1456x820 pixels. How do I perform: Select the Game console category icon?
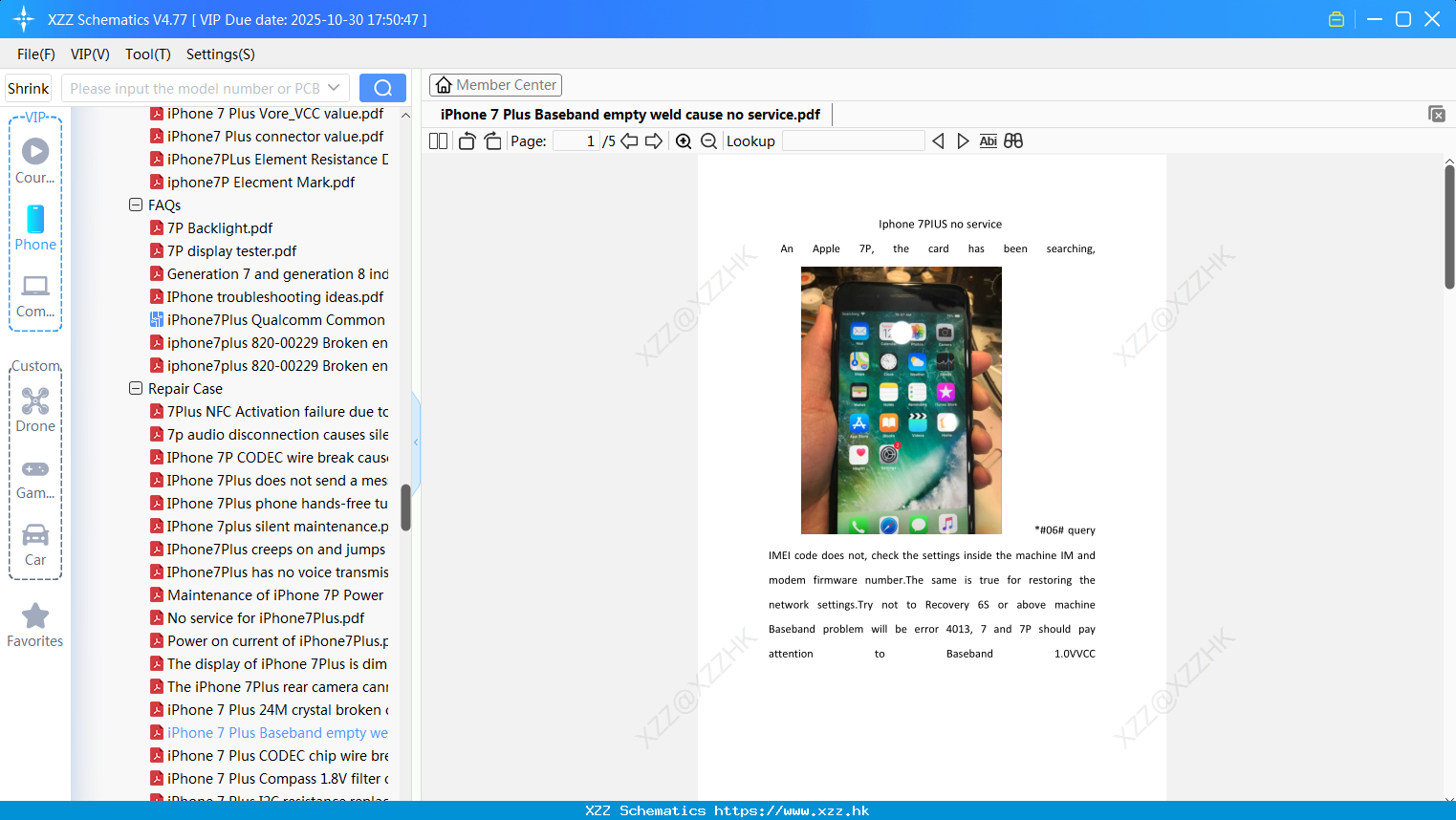(x=35, y=479)
